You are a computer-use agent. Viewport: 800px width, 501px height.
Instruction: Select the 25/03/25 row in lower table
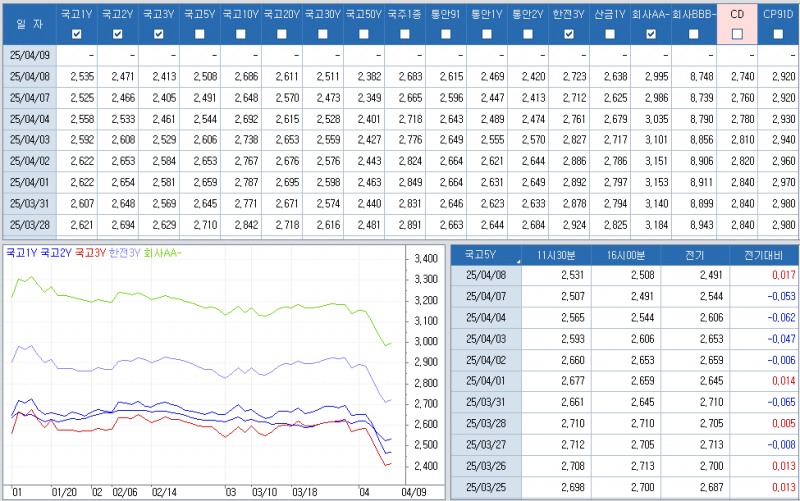point(485,486)
